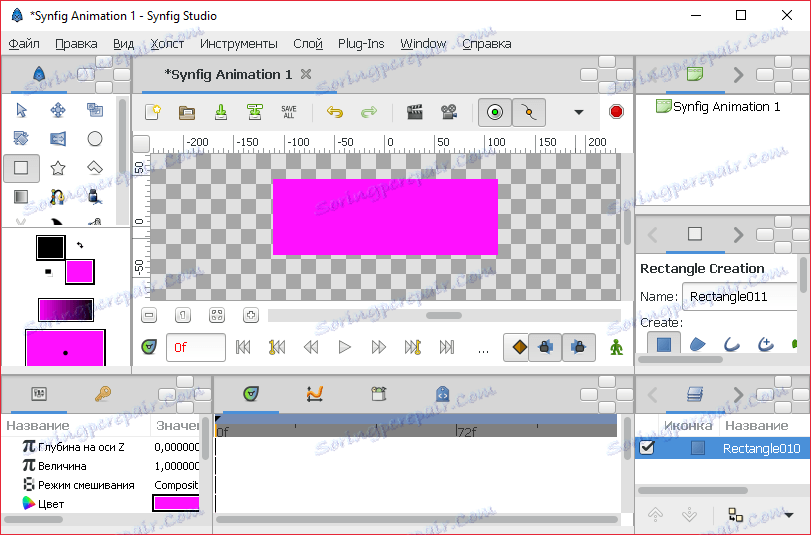This screenshot has width=811, height=535.
Task: Zoom in on the canvas
Action: pos(251,315)
